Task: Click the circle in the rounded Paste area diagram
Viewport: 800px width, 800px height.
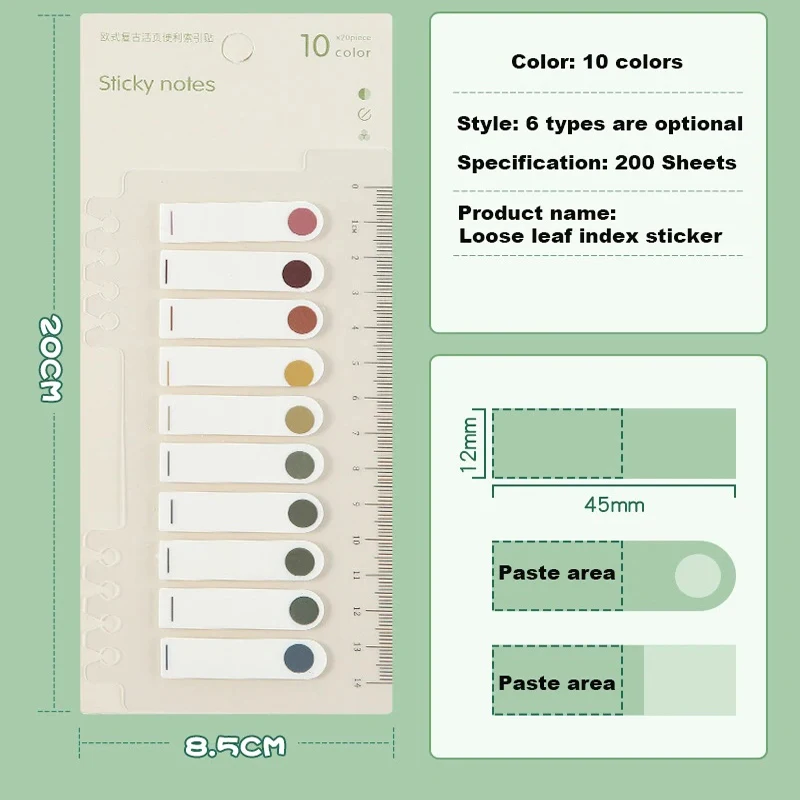Action: coord(697,576)
